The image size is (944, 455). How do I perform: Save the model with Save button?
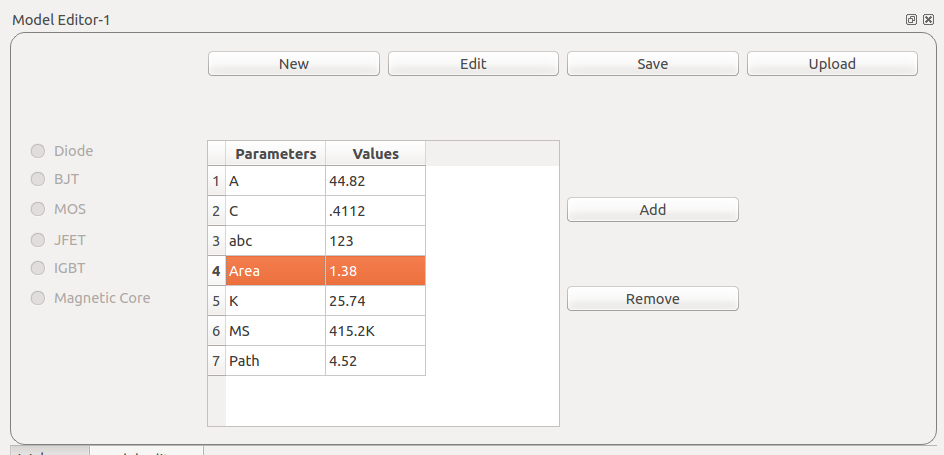653,64
